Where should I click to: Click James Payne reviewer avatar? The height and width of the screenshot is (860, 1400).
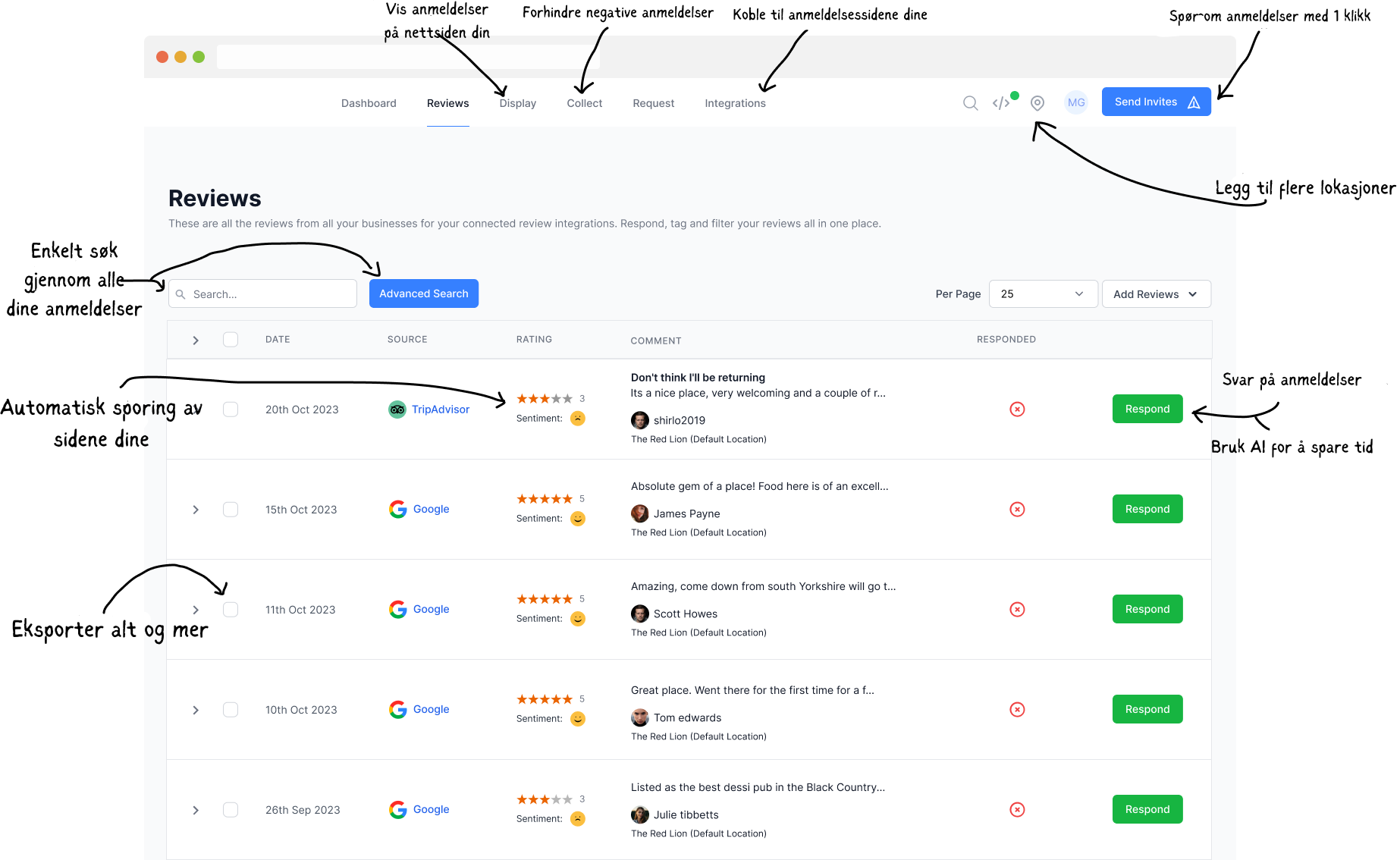click(640, 513)
